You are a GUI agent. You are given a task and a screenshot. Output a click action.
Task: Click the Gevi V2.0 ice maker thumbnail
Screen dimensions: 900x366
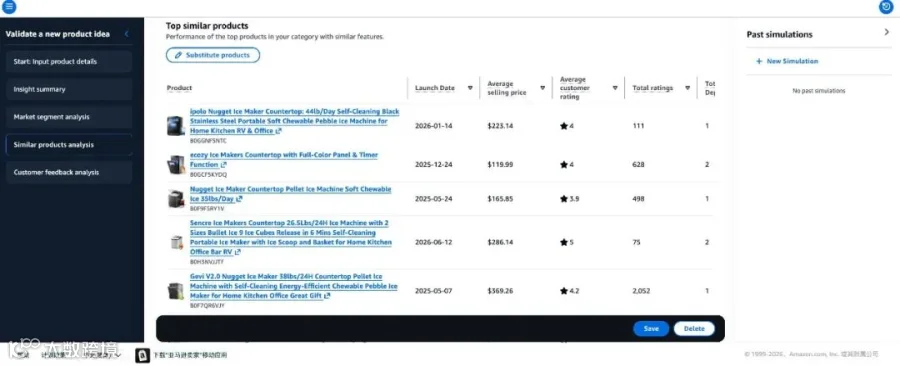[175, 291]
